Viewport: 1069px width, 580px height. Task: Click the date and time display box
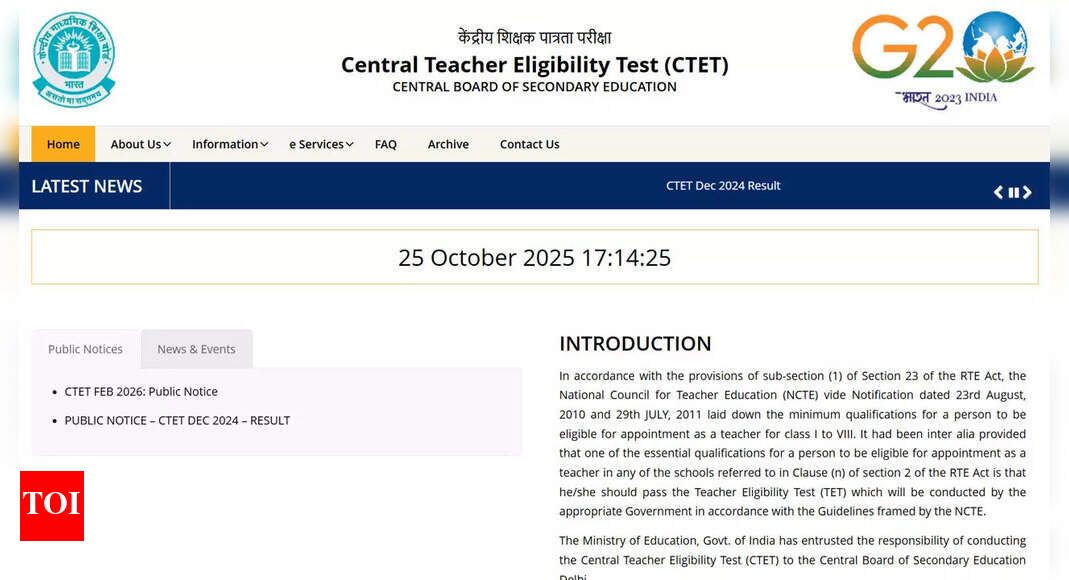(534, 257)
